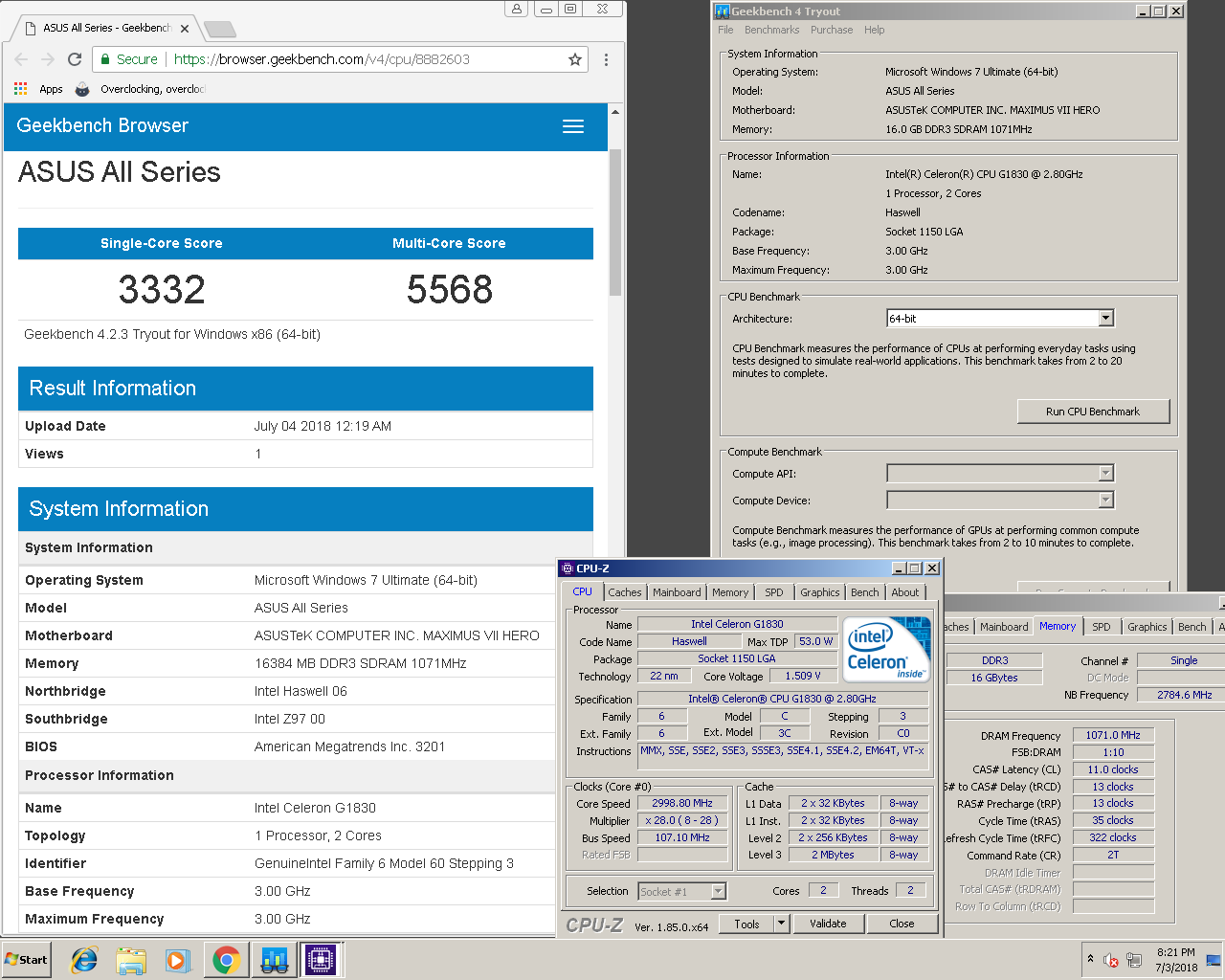Image resolution: width=1225 pixels, height=980 pixels.
Task: Expand the Architecture 64-bit dropdown
Action: coord(1105,319)
